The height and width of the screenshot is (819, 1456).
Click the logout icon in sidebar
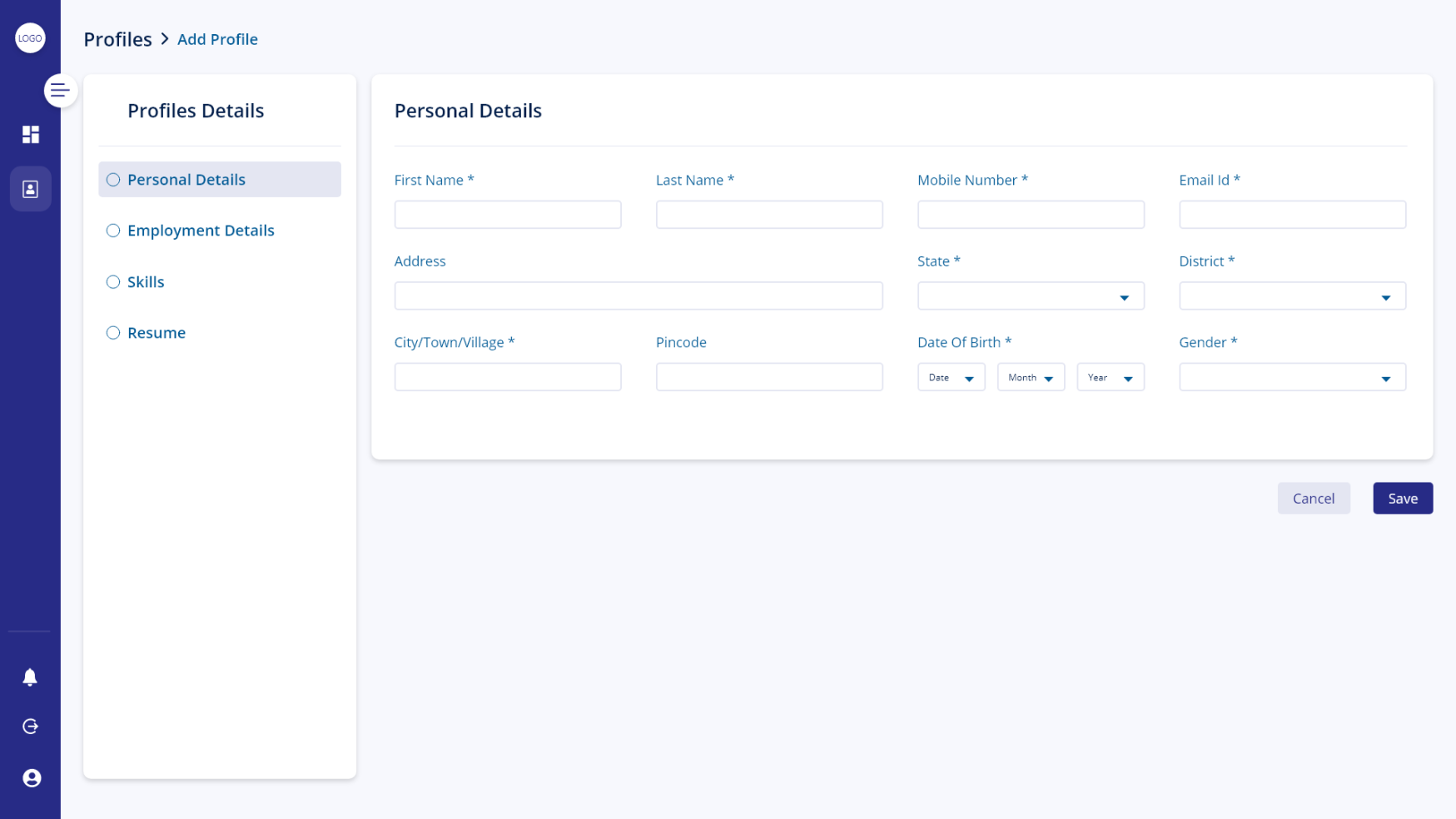[29, 726]
